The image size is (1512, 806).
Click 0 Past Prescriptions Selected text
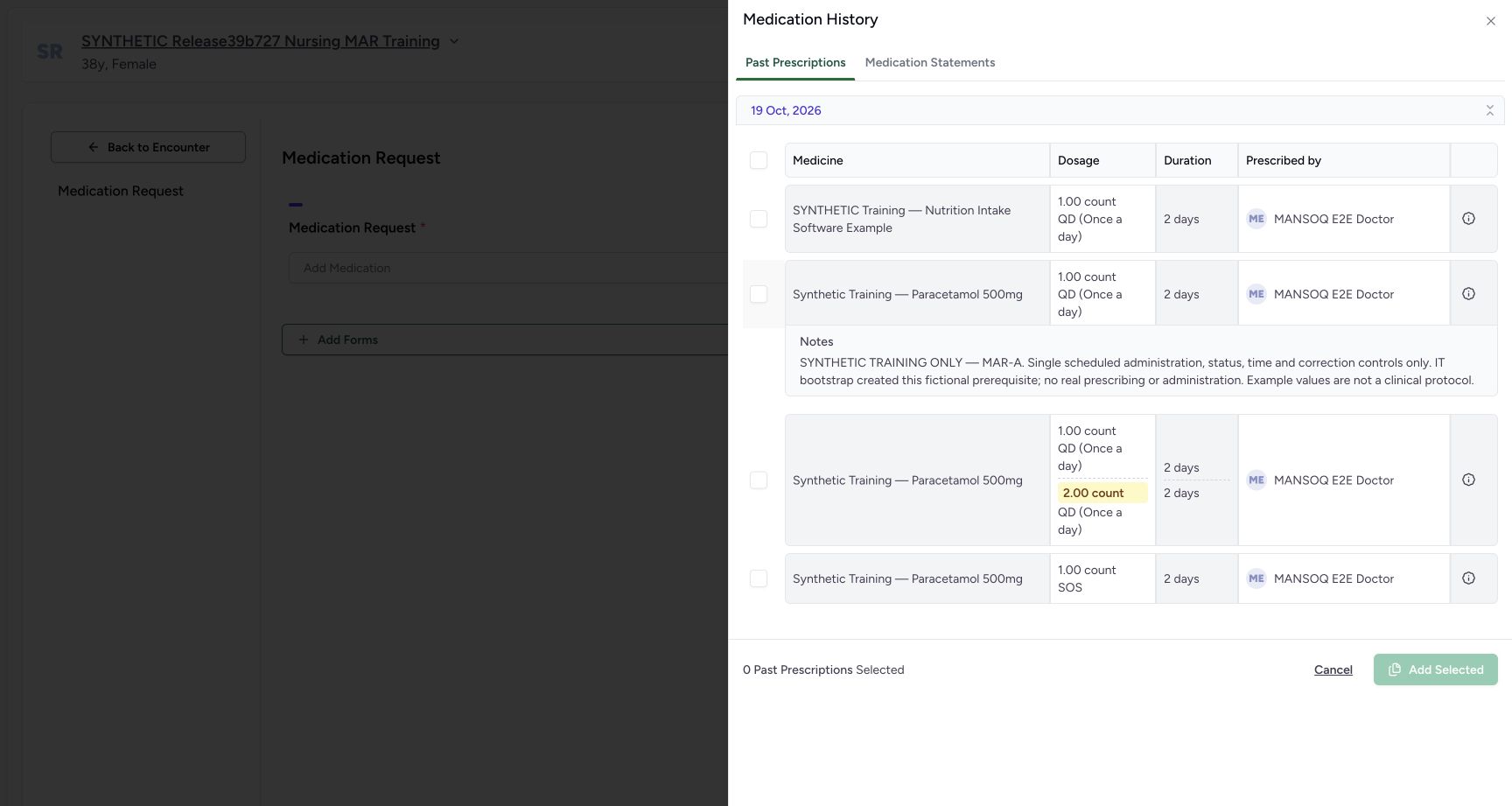click(823, 669)
